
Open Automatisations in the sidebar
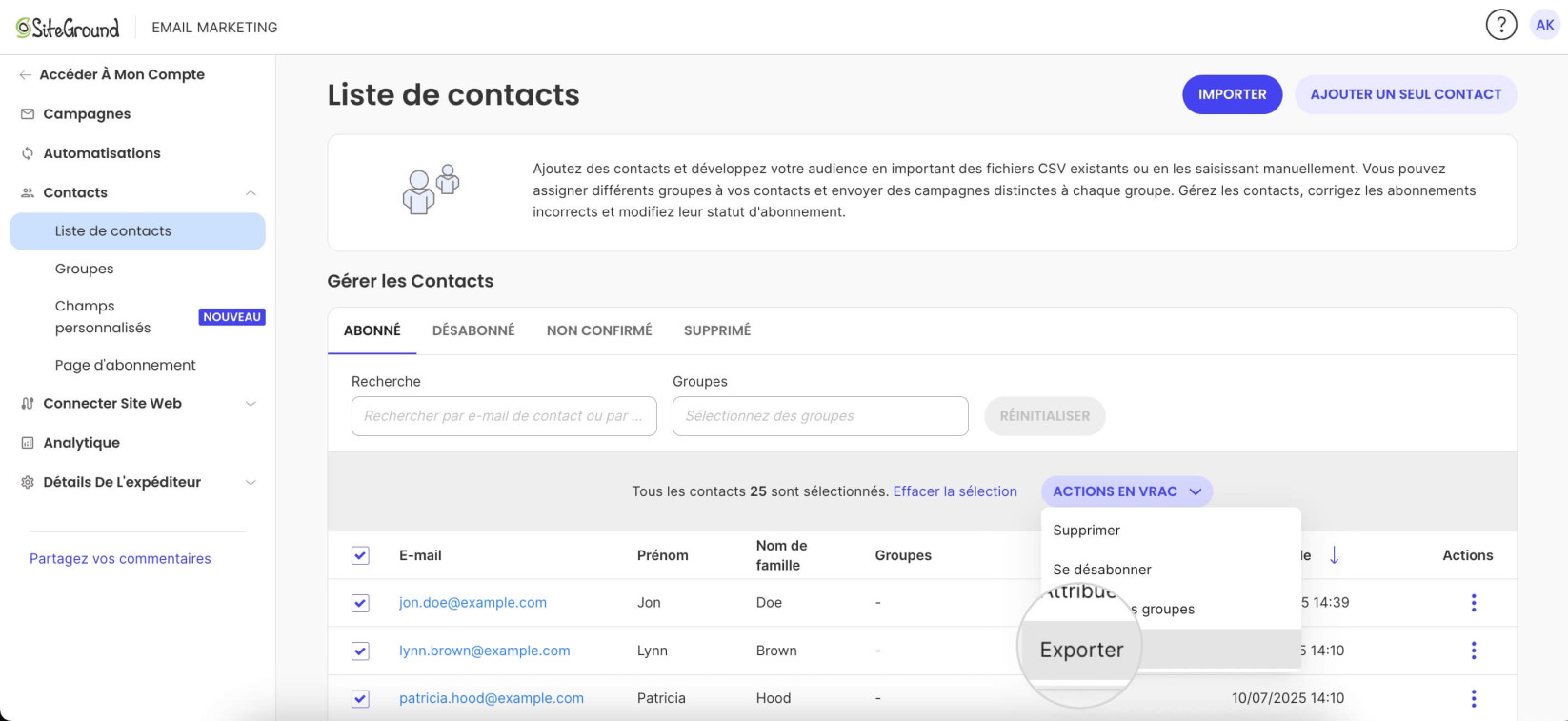102,153
